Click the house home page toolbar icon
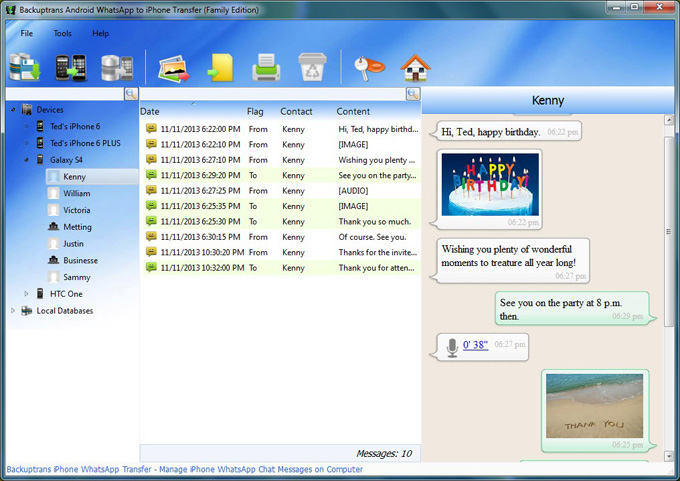This screenshot has width=680, height=481. pyautogui.click(x=415, y=68)
